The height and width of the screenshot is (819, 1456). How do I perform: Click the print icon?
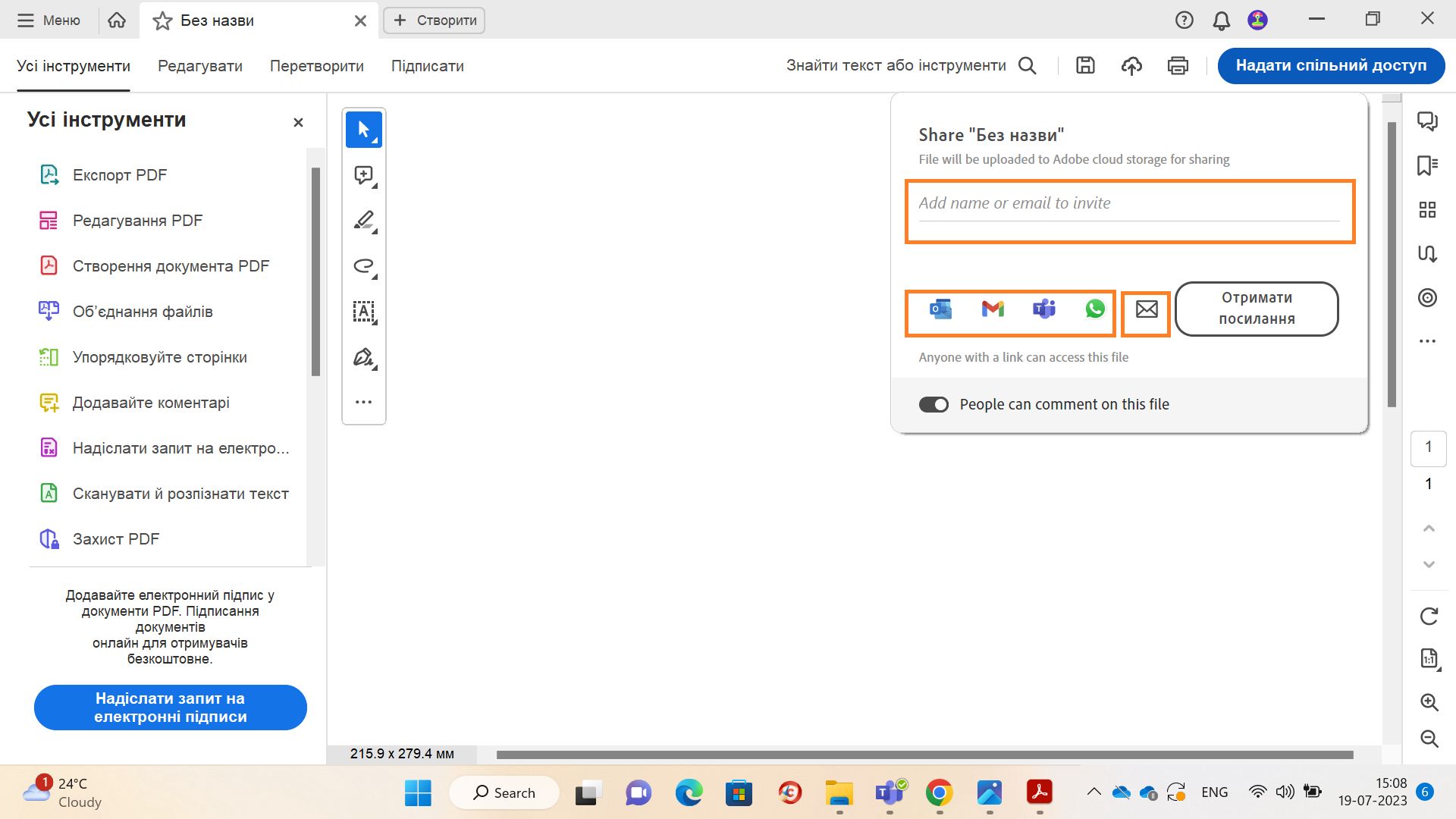tap(1178, 66)
